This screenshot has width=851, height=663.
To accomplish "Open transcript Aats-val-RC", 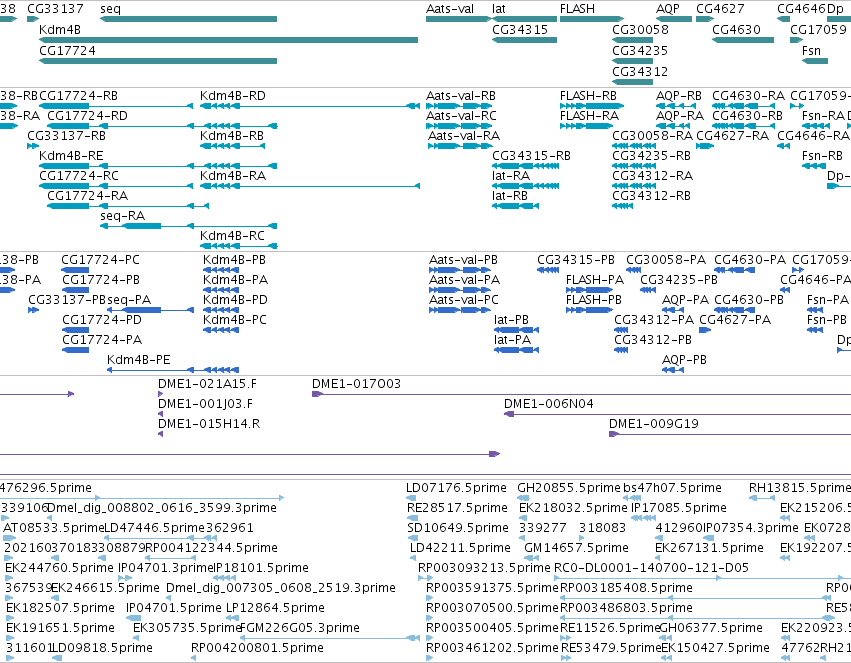I will tap(461, 116).
